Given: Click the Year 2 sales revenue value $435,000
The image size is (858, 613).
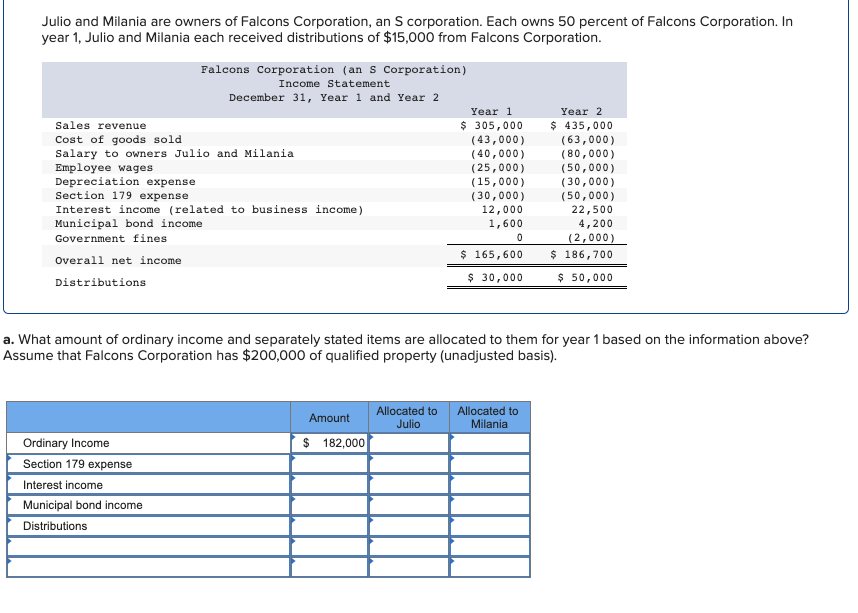Looking at the screenshot, I should tap(581, 125).
